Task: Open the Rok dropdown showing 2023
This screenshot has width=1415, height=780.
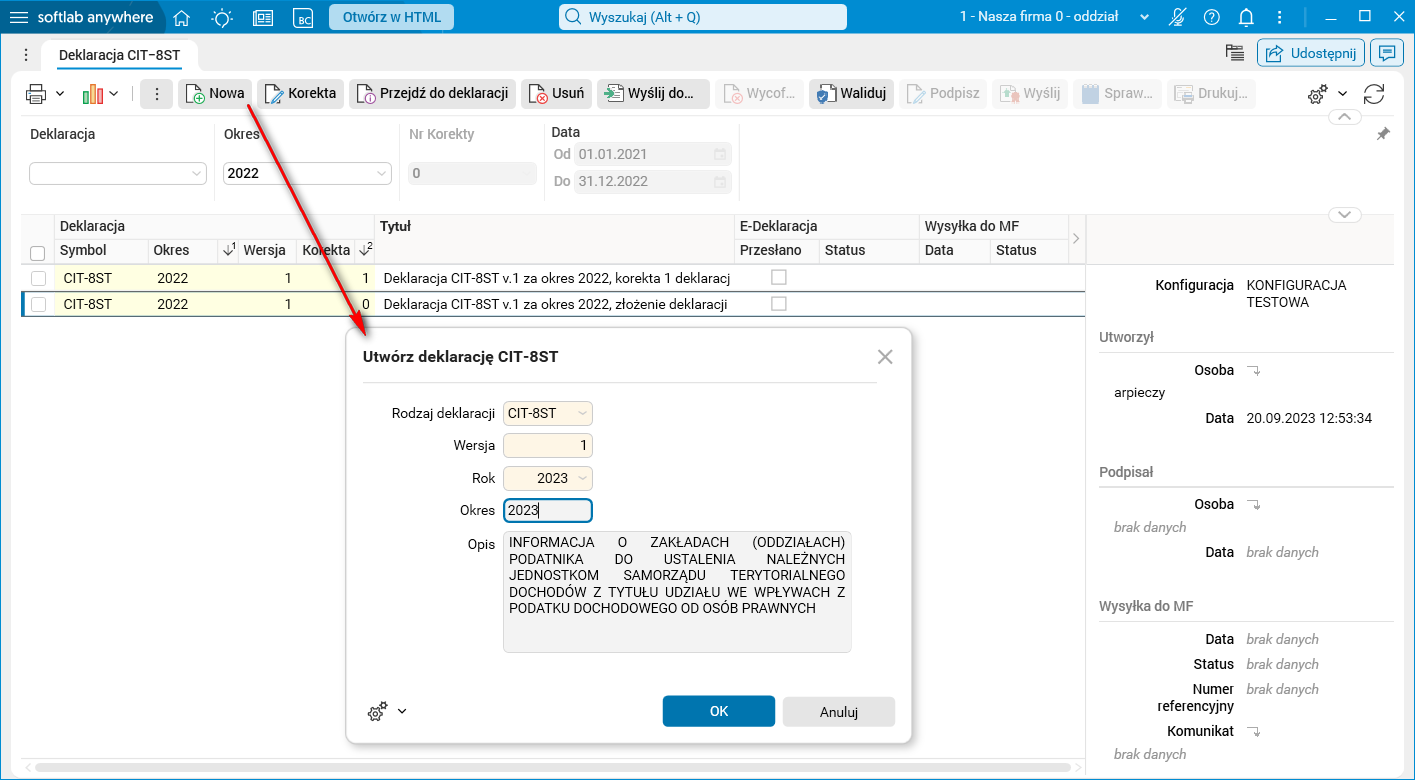Action: 582,478
